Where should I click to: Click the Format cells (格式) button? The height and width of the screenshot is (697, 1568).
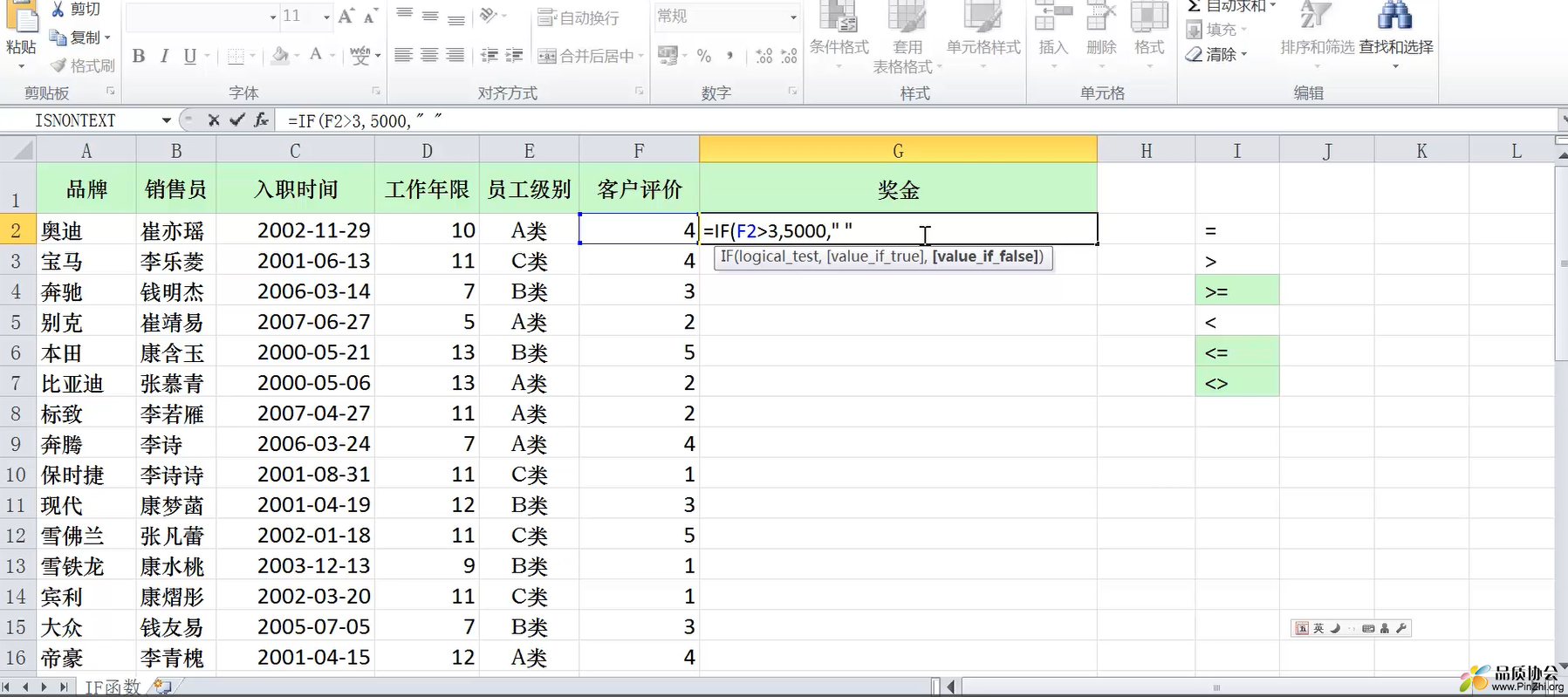(1149, 37)
